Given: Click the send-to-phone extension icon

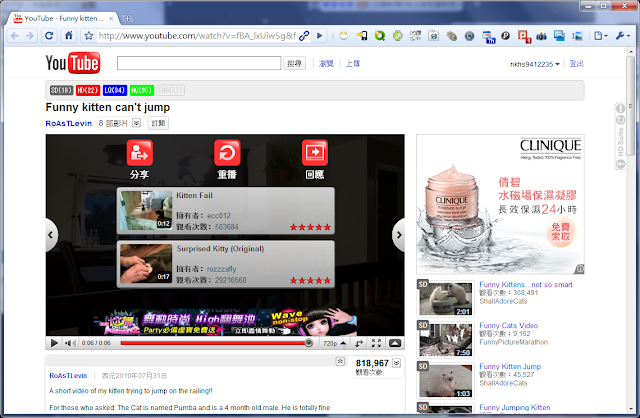Looking at the screenshot, I should tap(362, 36).
